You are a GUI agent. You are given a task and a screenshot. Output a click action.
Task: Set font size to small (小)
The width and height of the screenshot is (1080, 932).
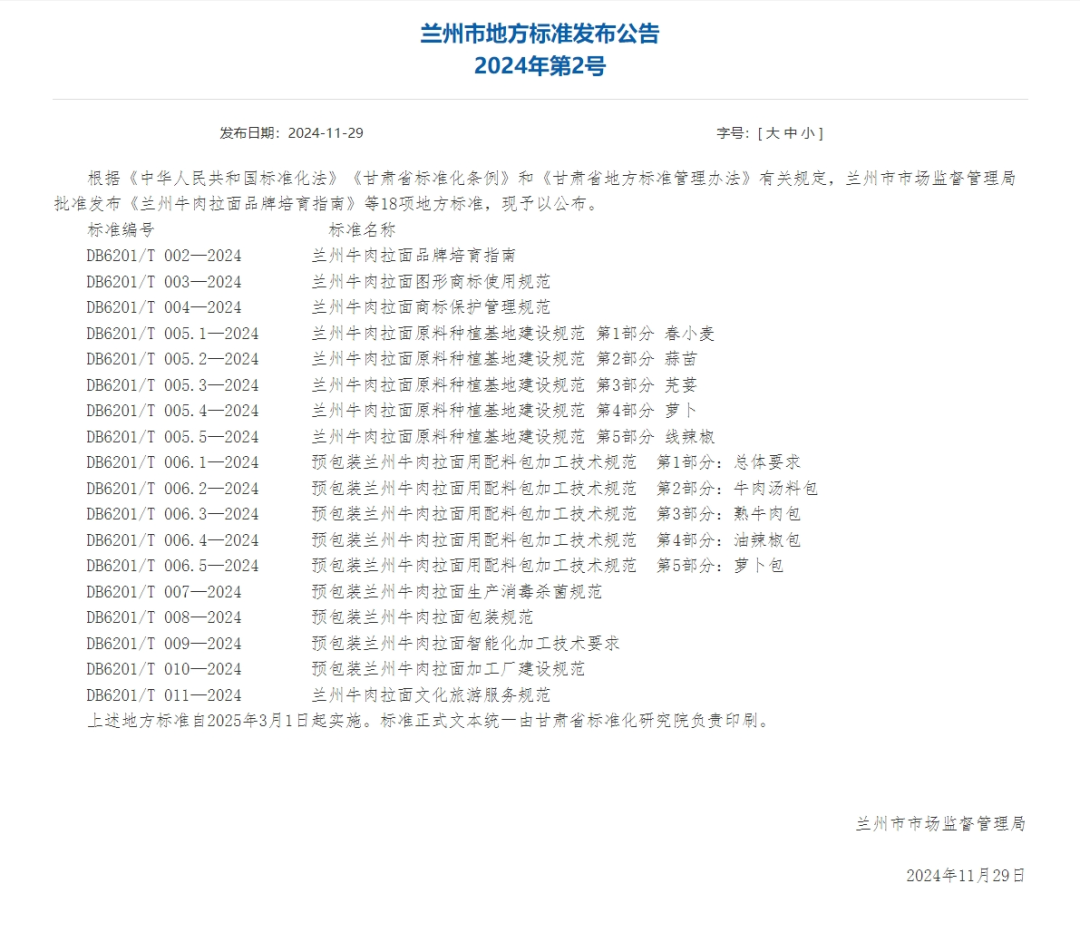click(808, 133)
